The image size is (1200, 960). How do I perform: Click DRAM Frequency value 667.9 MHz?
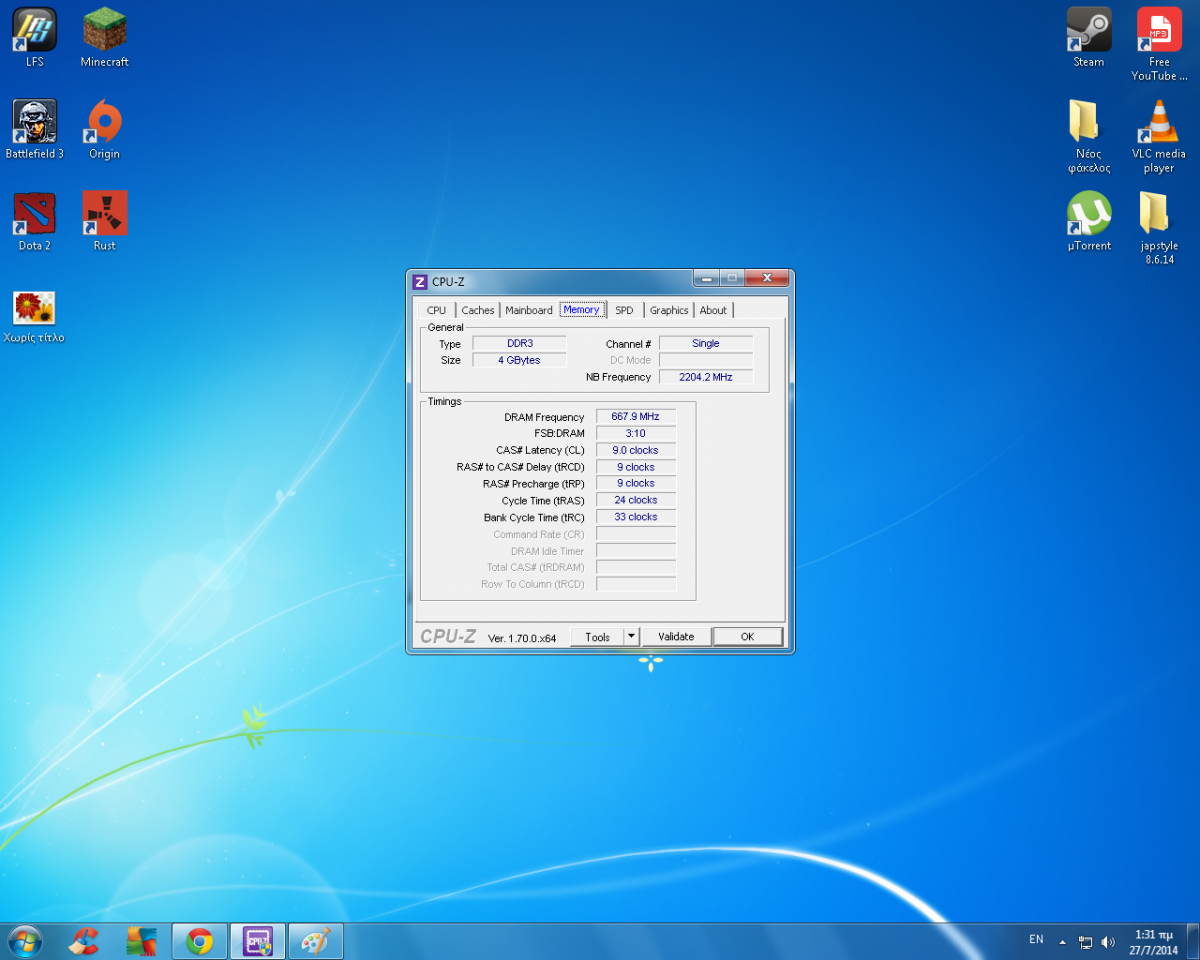point(636,416)
